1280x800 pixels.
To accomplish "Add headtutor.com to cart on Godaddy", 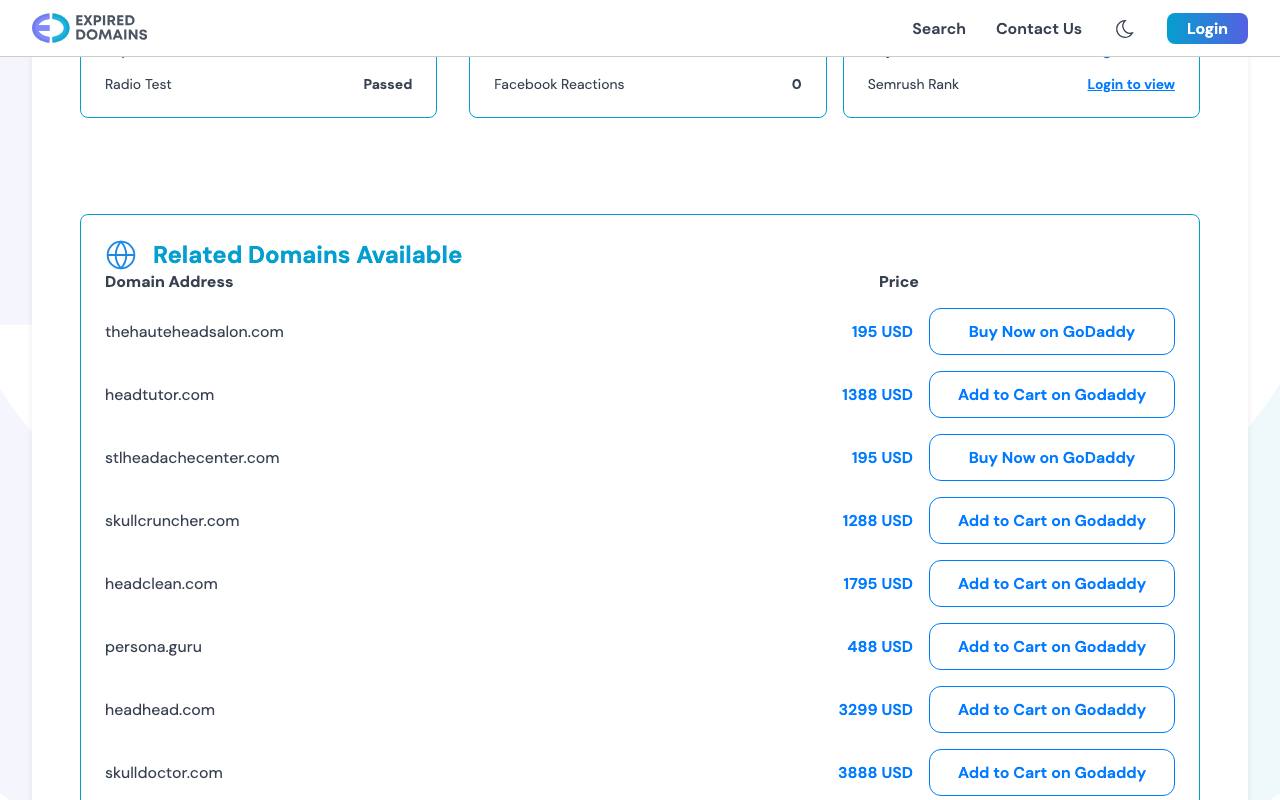I will [x=1051, y=394].
